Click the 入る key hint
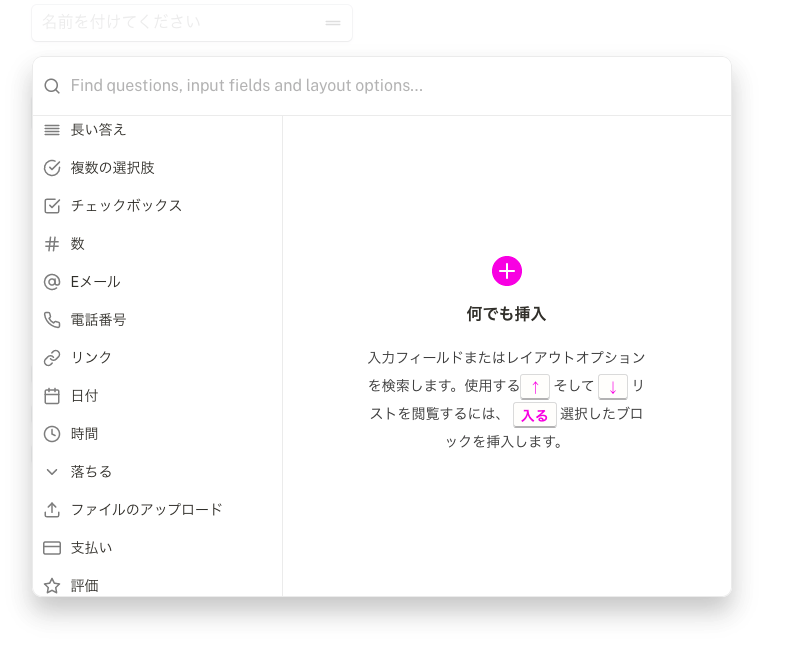789x661 pixels. pyautogui.click(x=534, y=415)
